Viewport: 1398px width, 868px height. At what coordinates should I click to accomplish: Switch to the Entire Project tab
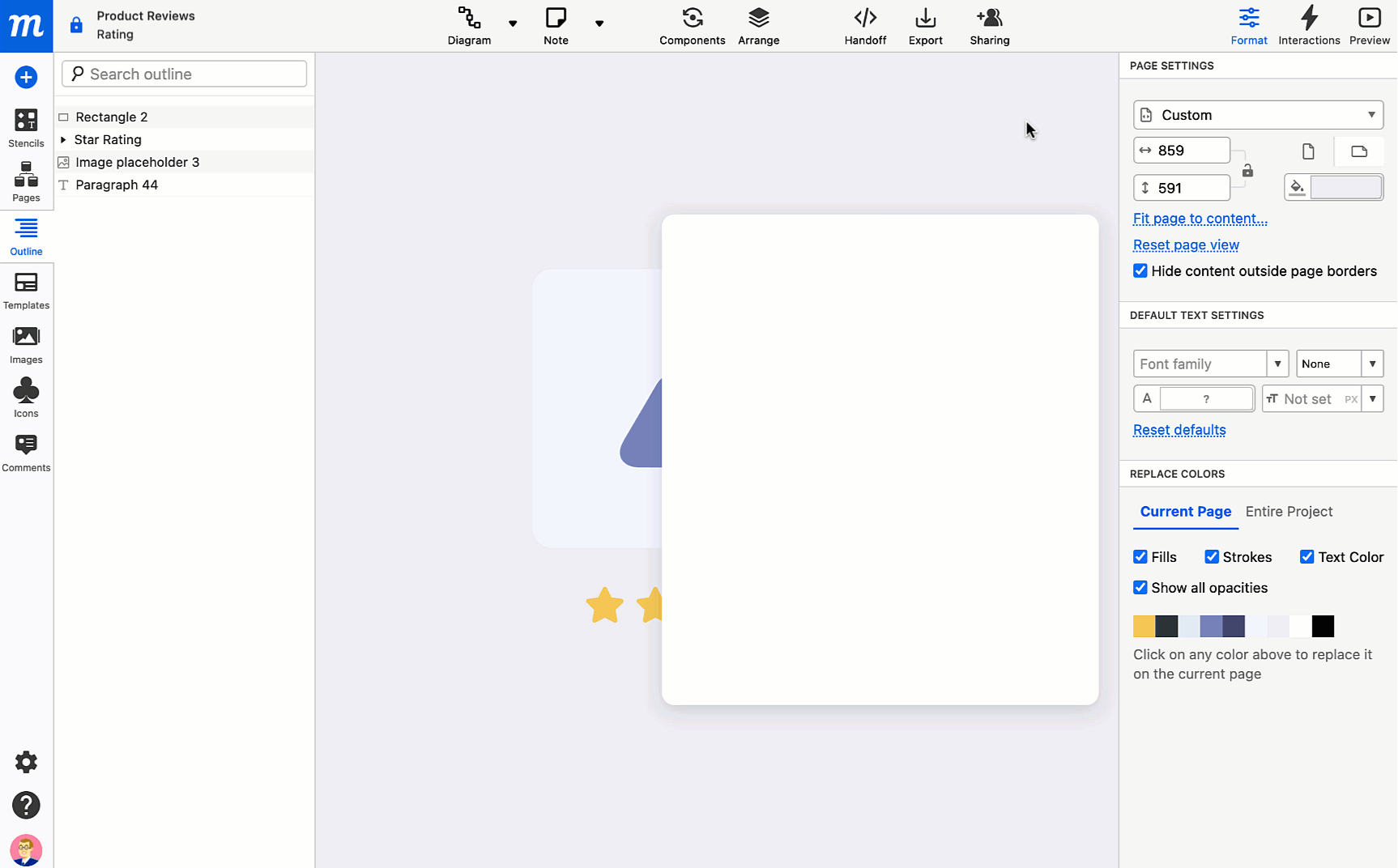point(1289,511)
